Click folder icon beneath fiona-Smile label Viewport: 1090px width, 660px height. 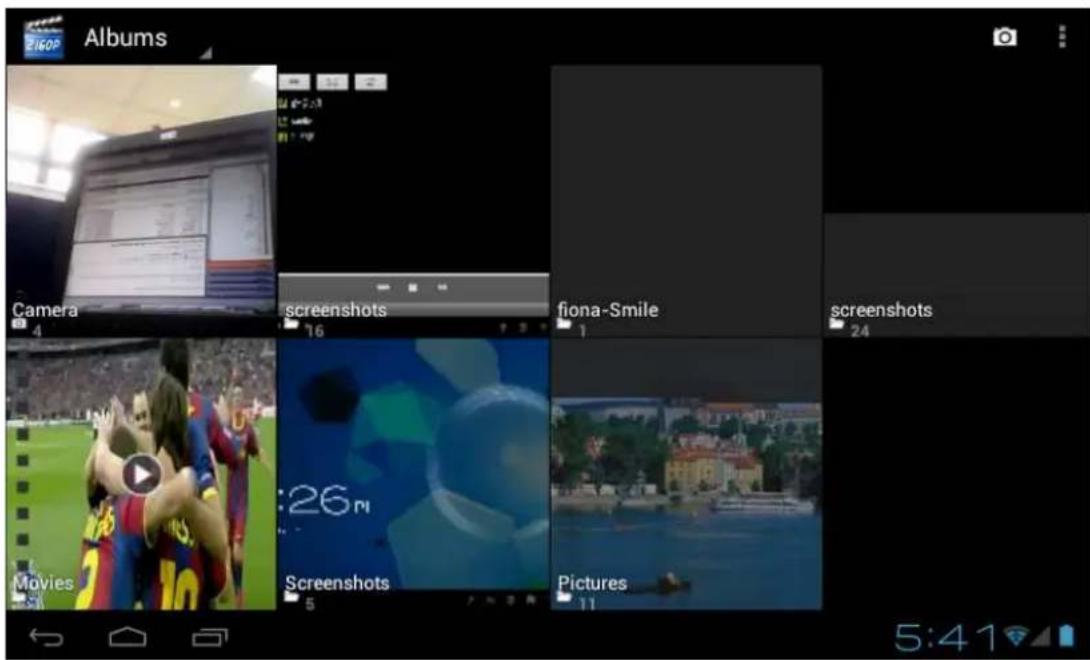pyautogui.click(x=564, y=325)
